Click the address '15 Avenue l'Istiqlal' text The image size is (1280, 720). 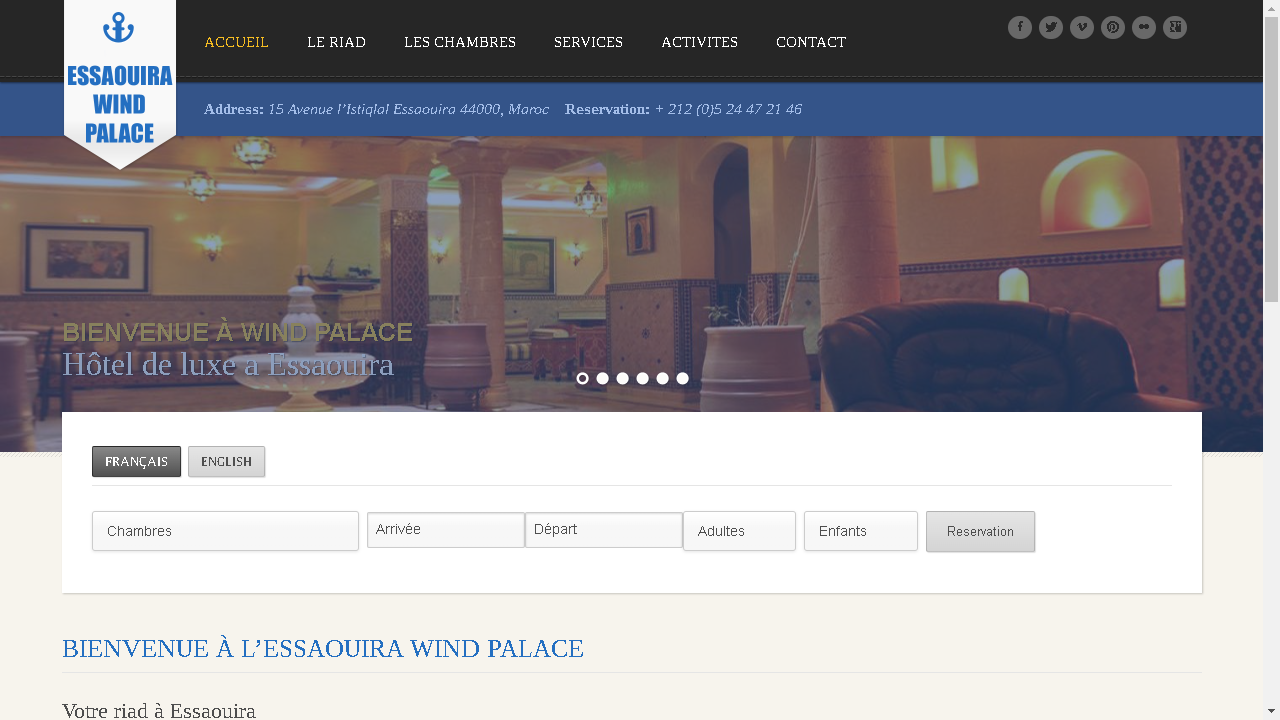[408, 109]
